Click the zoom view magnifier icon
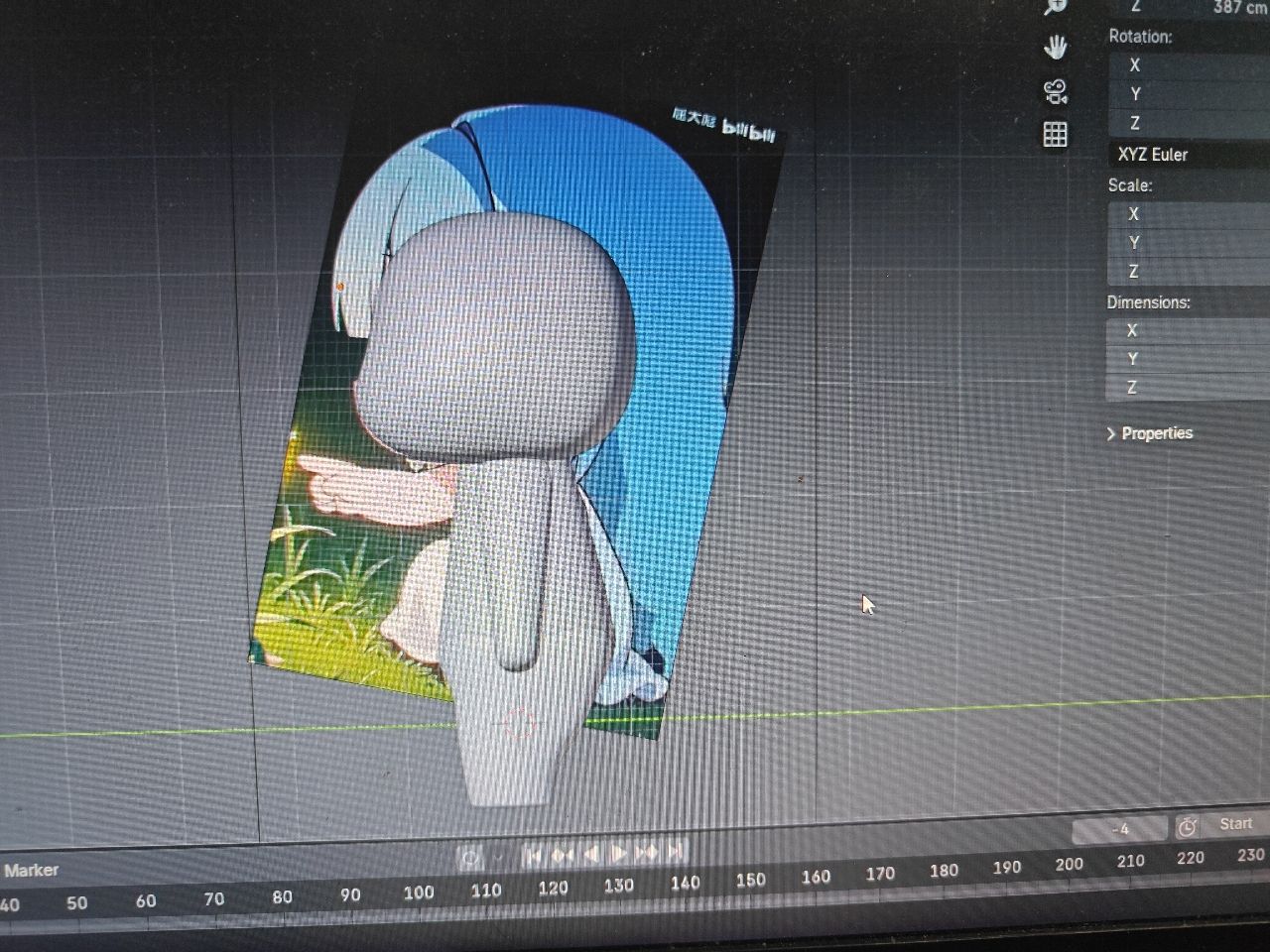1270x952 pixels. (x=1055, y=6)
